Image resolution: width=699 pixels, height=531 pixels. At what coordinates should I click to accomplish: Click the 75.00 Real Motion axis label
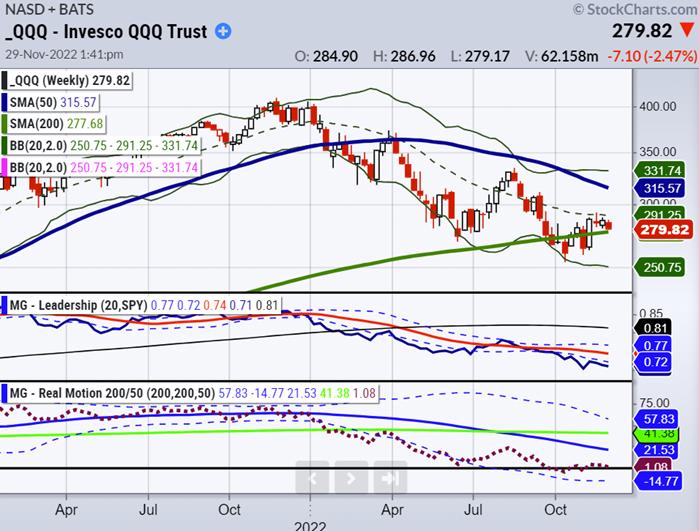click(654, 403)
